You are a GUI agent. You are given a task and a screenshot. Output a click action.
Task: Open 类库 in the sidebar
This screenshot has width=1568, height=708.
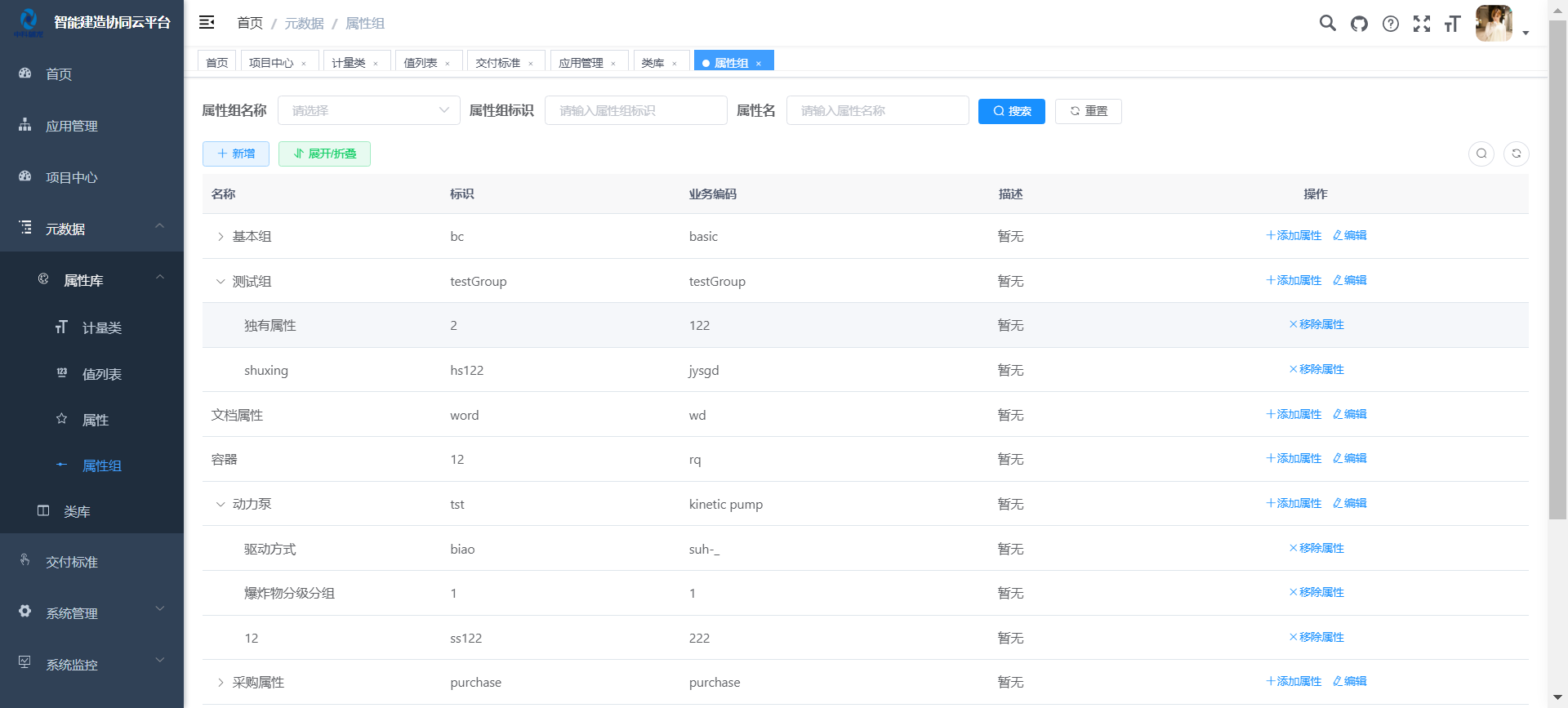[x=91, y=511]
